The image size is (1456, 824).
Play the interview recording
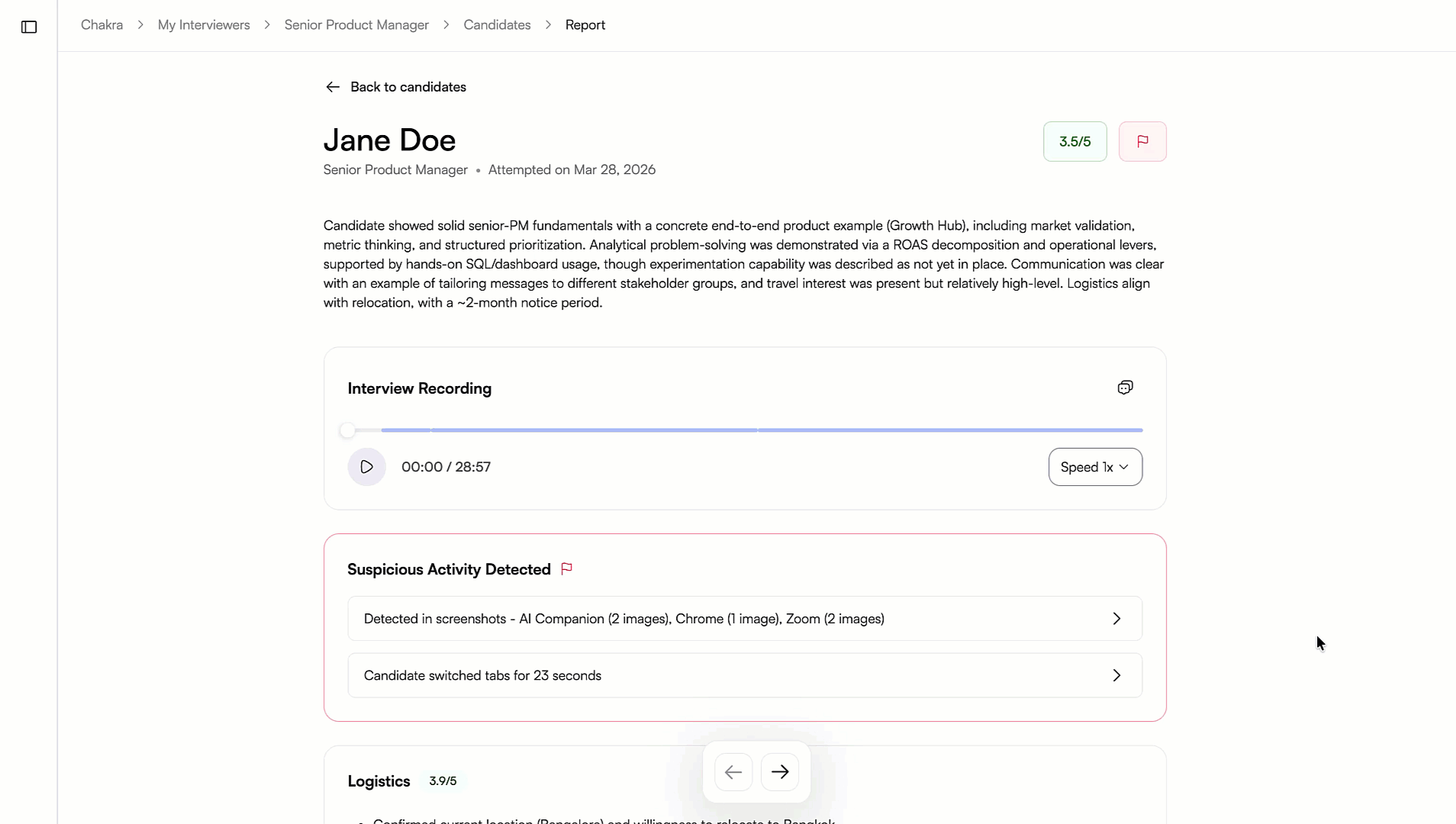tap(366, 467)
